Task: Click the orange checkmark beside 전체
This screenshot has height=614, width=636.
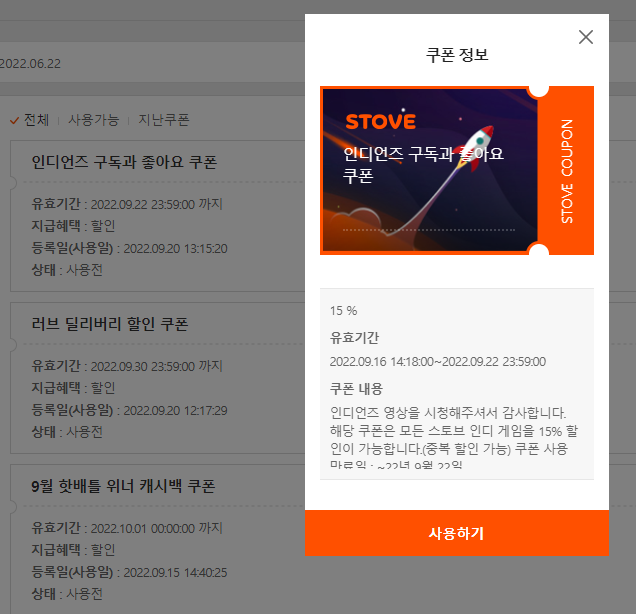Action: (x=14, y=120)
